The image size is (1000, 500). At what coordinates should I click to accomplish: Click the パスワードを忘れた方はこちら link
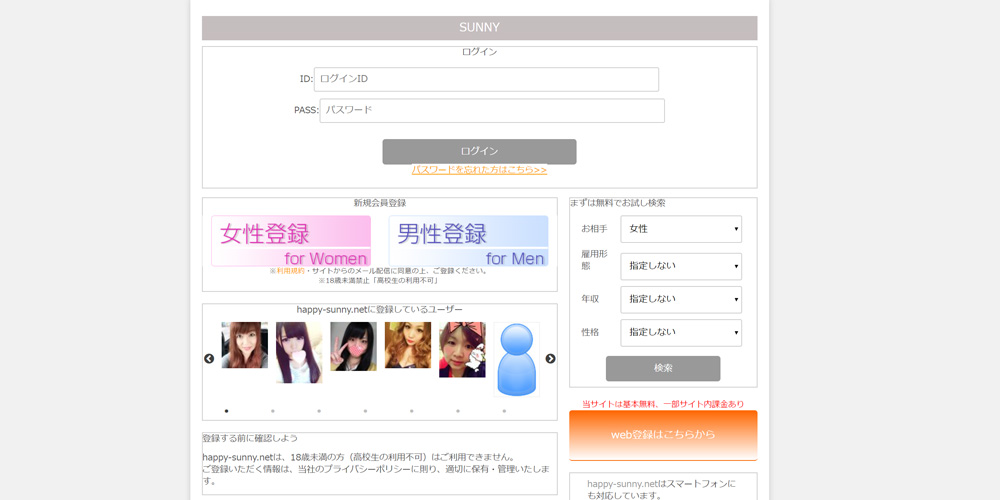point(479,170)
